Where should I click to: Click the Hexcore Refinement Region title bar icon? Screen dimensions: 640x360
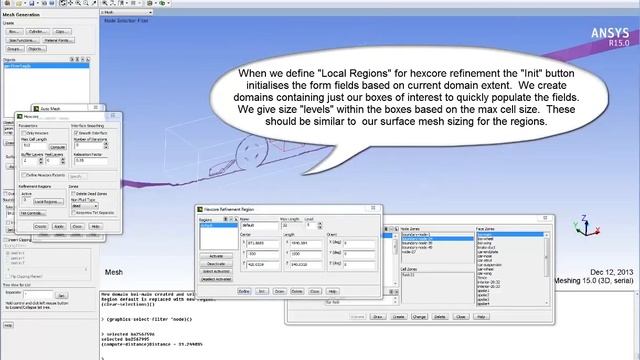[200, 209]
